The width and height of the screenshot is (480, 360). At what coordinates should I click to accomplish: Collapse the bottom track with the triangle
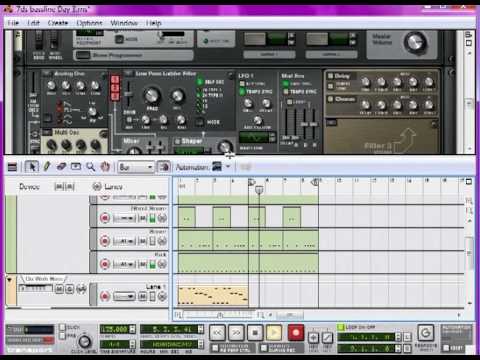pyautogui.click(x=9, y=280)
